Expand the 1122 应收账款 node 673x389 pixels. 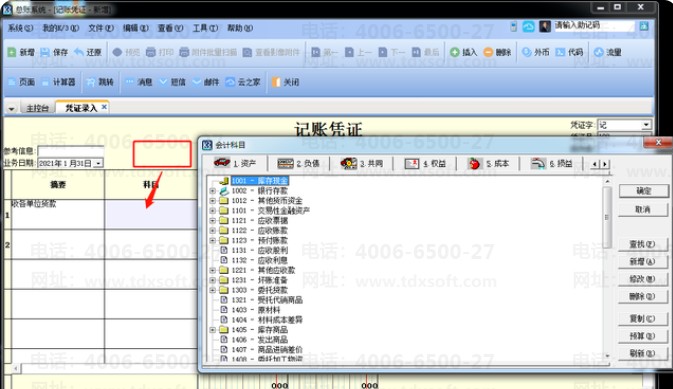[212, 230]
